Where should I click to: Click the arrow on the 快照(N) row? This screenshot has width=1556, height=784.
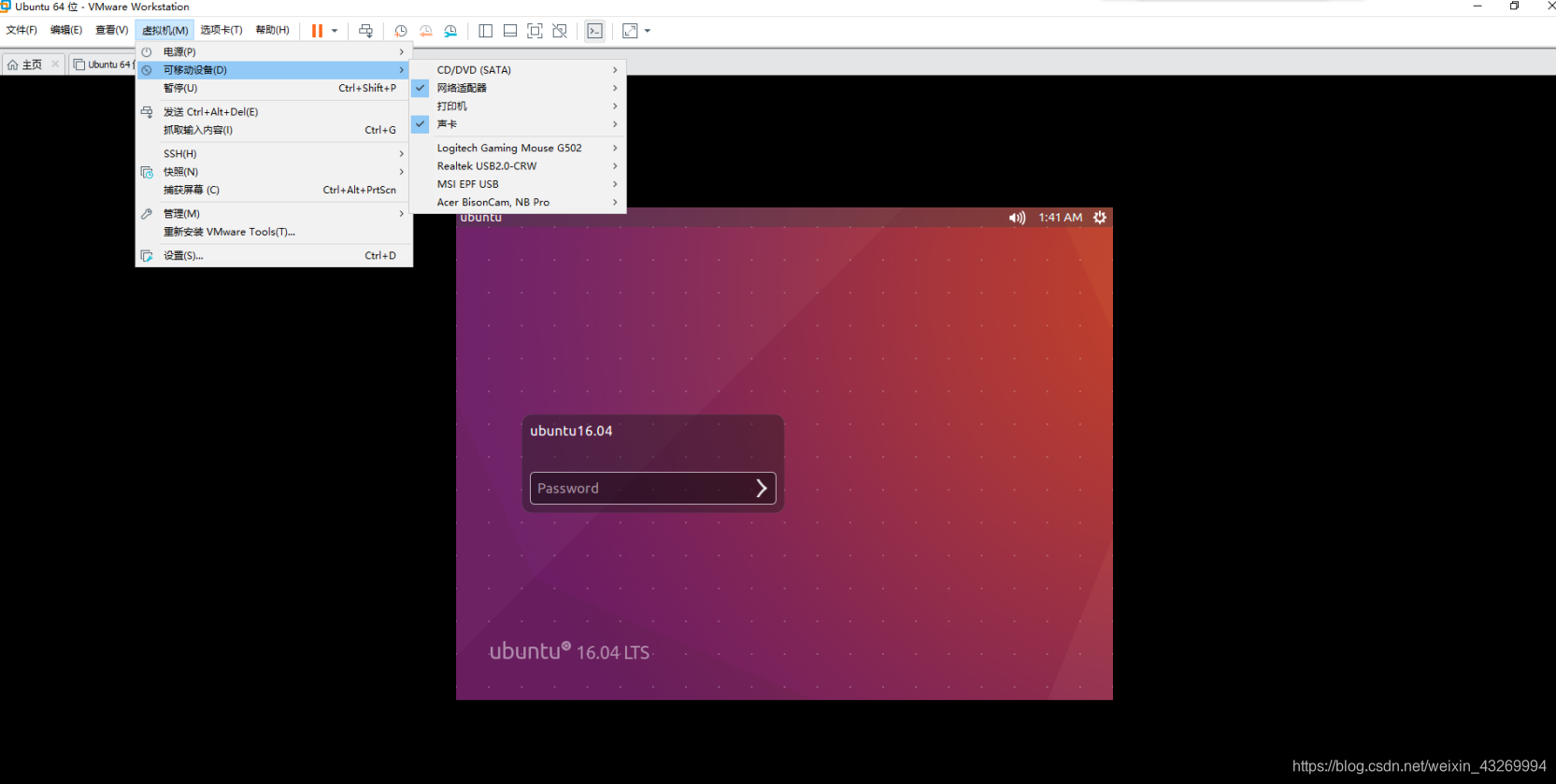click(402, 172)
